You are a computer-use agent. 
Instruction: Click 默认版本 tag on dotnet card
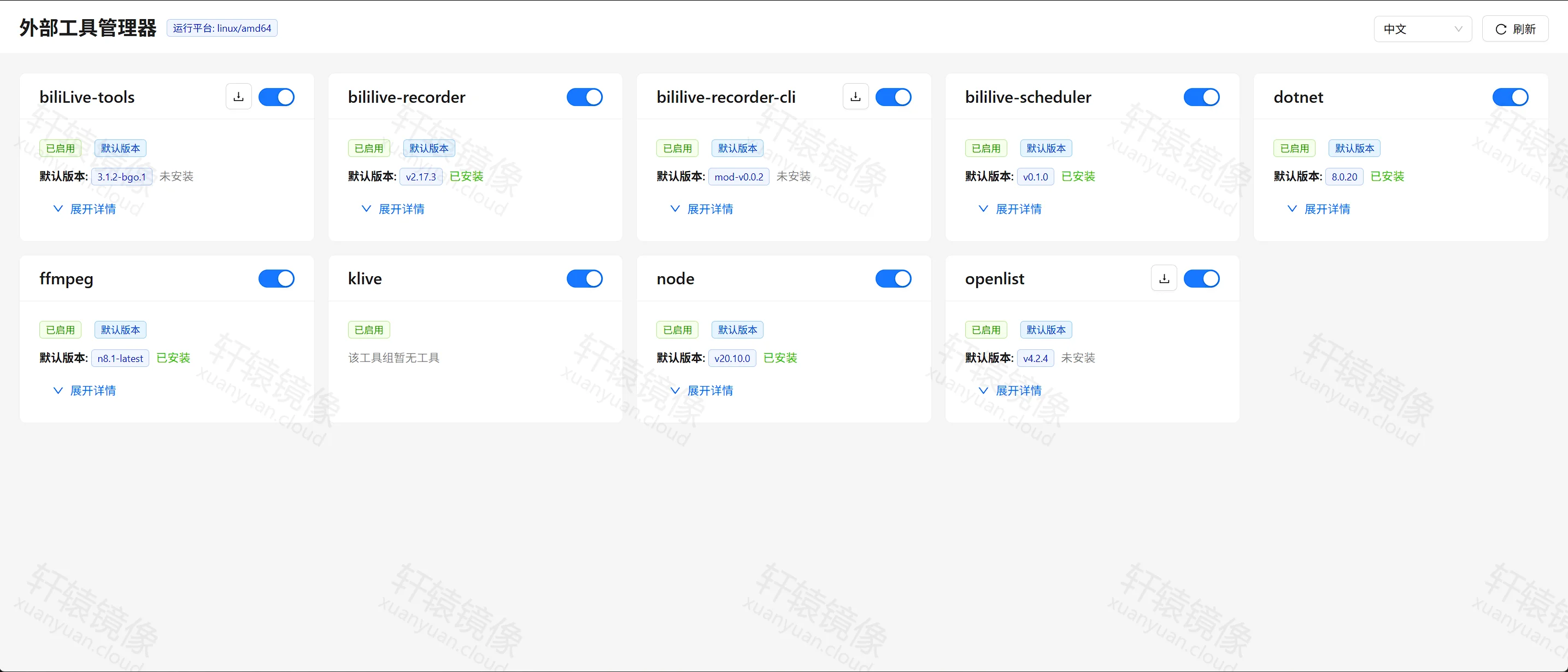click(x=1354, y=148)
